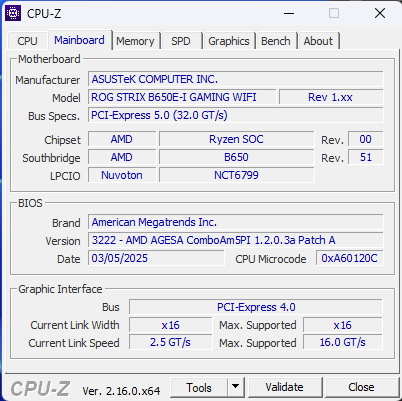
Task: Click the Graphic Interface Bus PCI-Express 4.0
Action: click(x=256, y=307)
